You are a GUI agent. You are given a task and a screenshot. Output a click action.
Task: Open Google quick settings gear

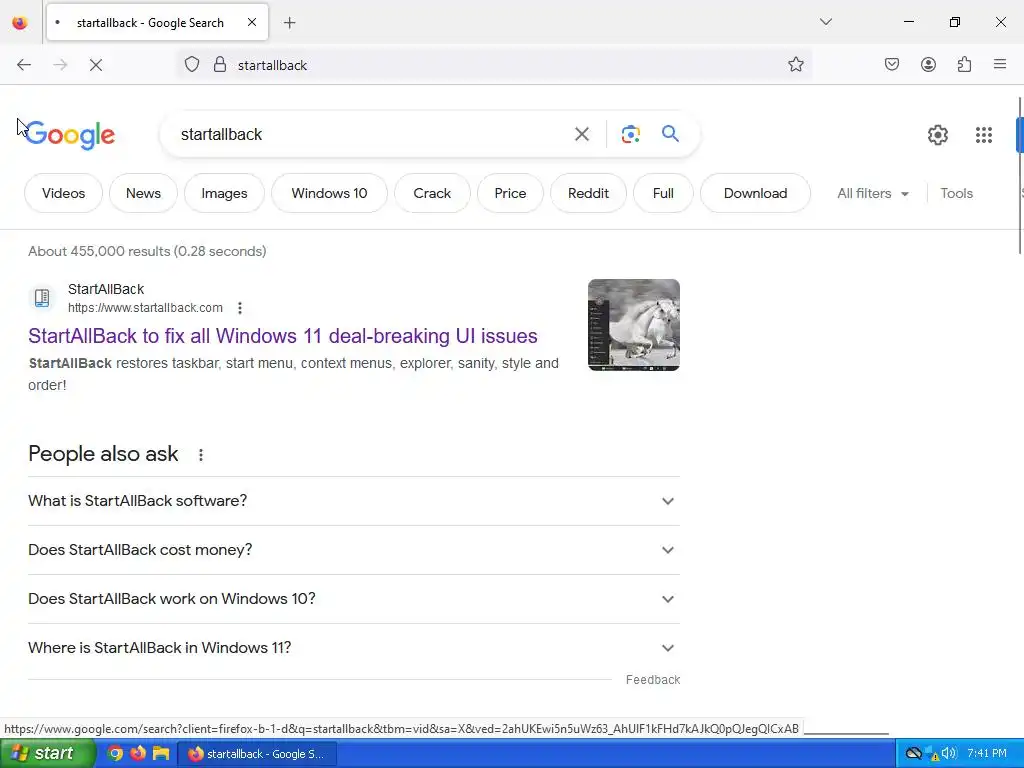point(938,135)
